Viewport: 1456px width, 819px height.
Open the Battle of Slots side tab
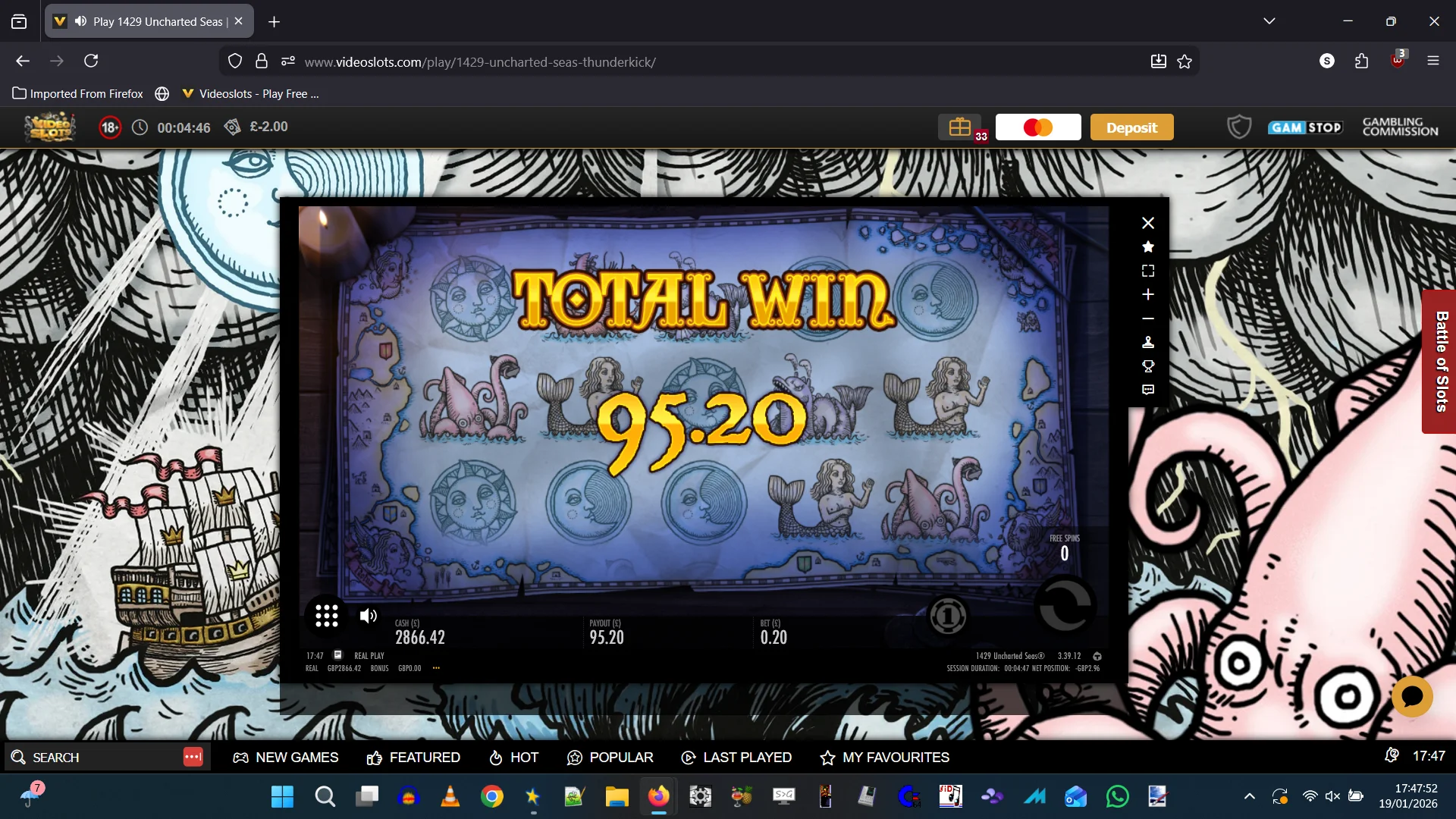[1439, 362]
